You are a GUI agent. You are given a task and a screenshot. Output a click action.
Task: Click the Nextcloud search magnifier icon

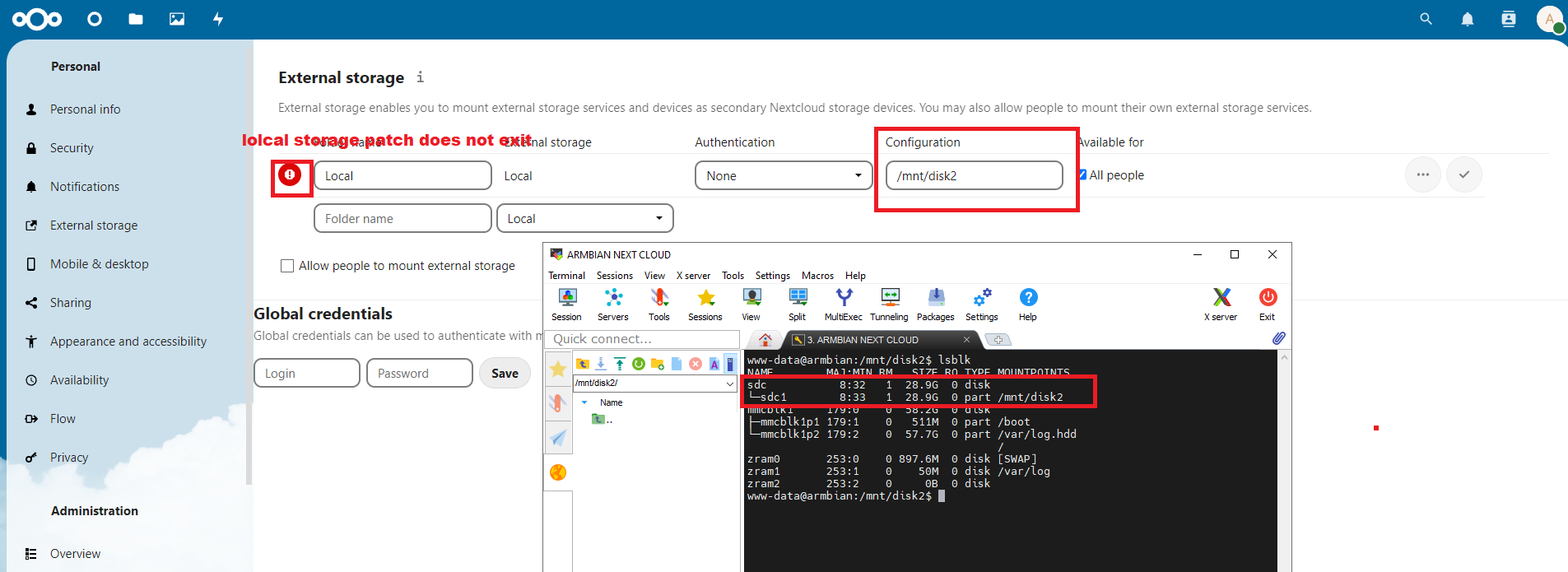tap(1426, 19)
